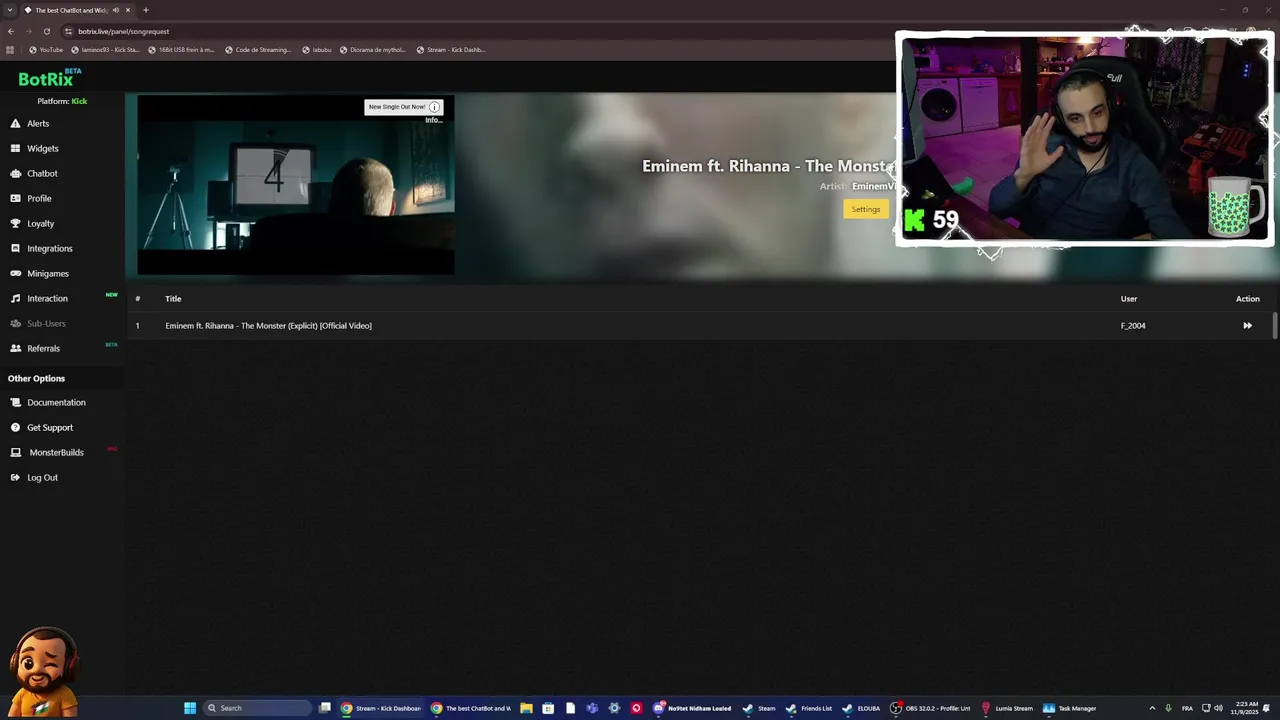Go back in the browser
The image size is (1280, 720).
(11, 31)
